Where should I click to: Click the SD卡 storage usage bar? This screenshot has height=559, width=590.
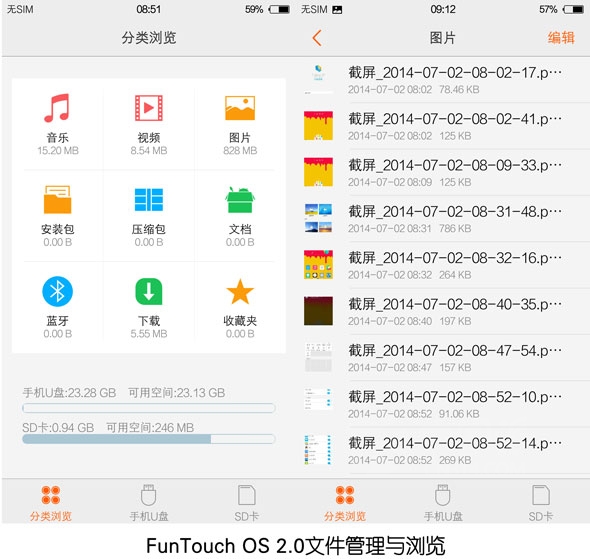point(149,439)
